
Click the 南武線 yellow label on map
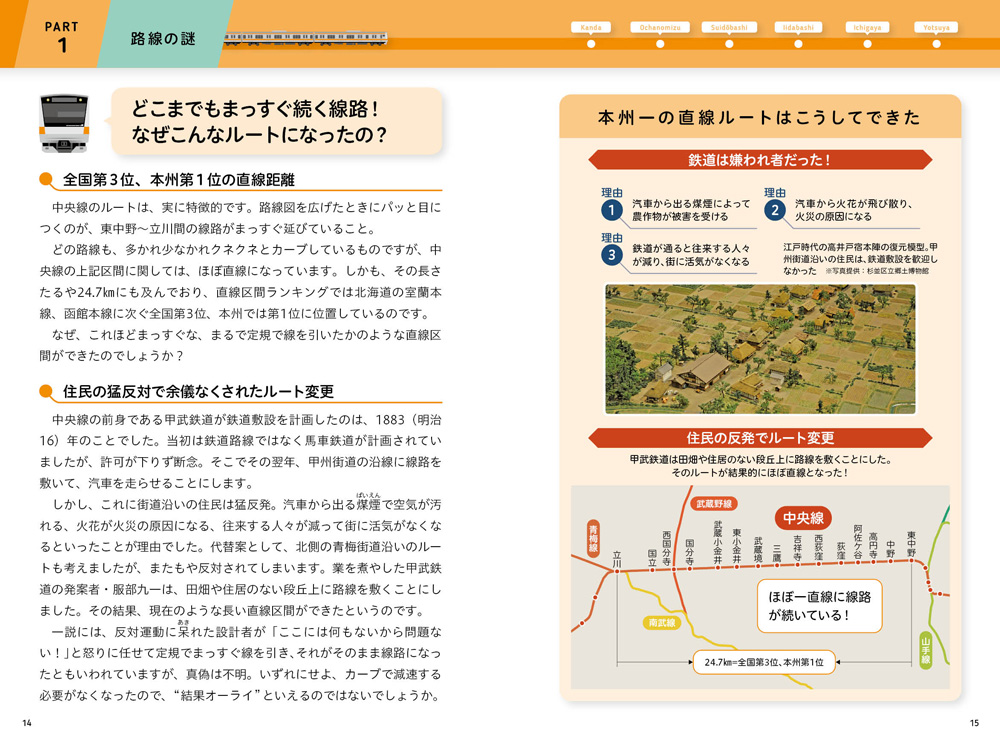click(x=661, y=623)
